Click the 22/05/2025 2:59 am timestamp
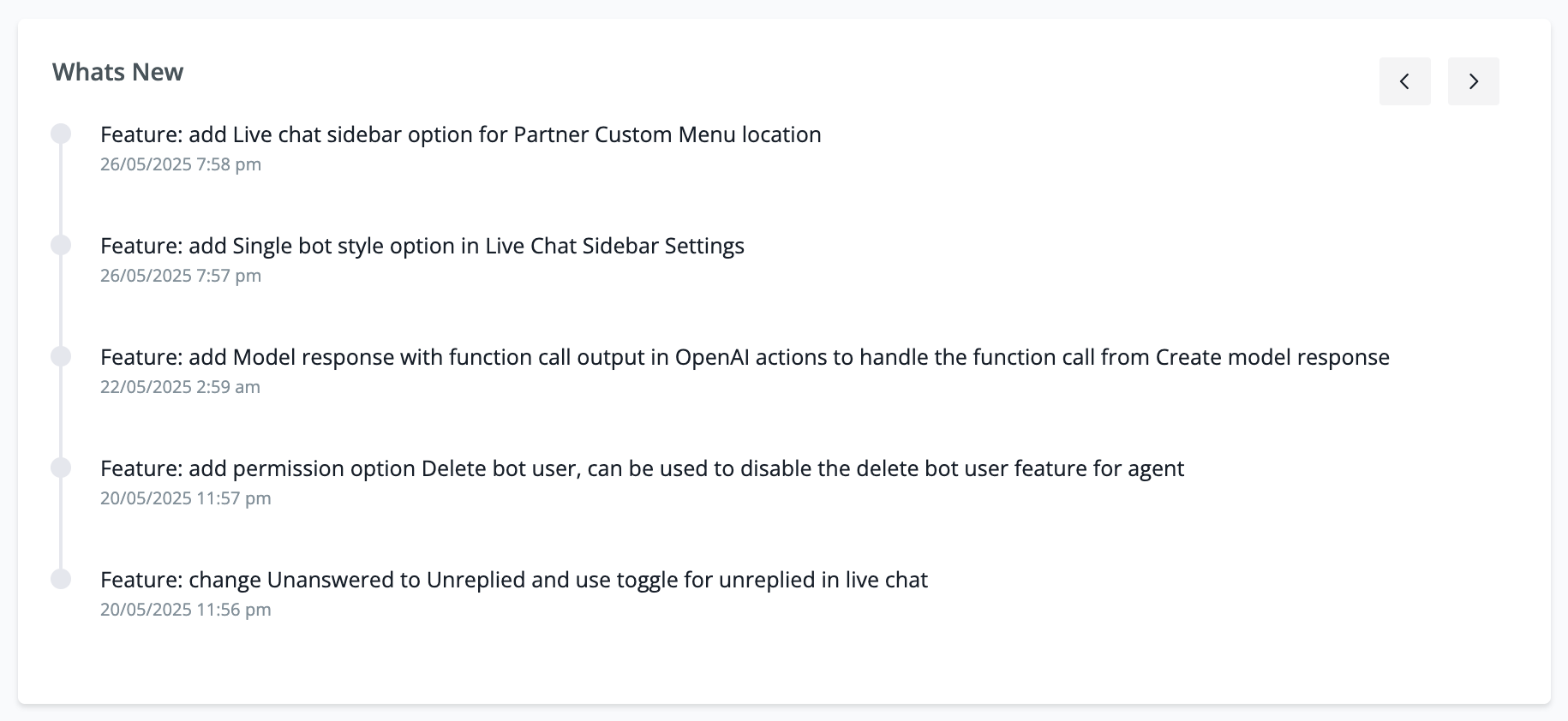 coord(180,387)
